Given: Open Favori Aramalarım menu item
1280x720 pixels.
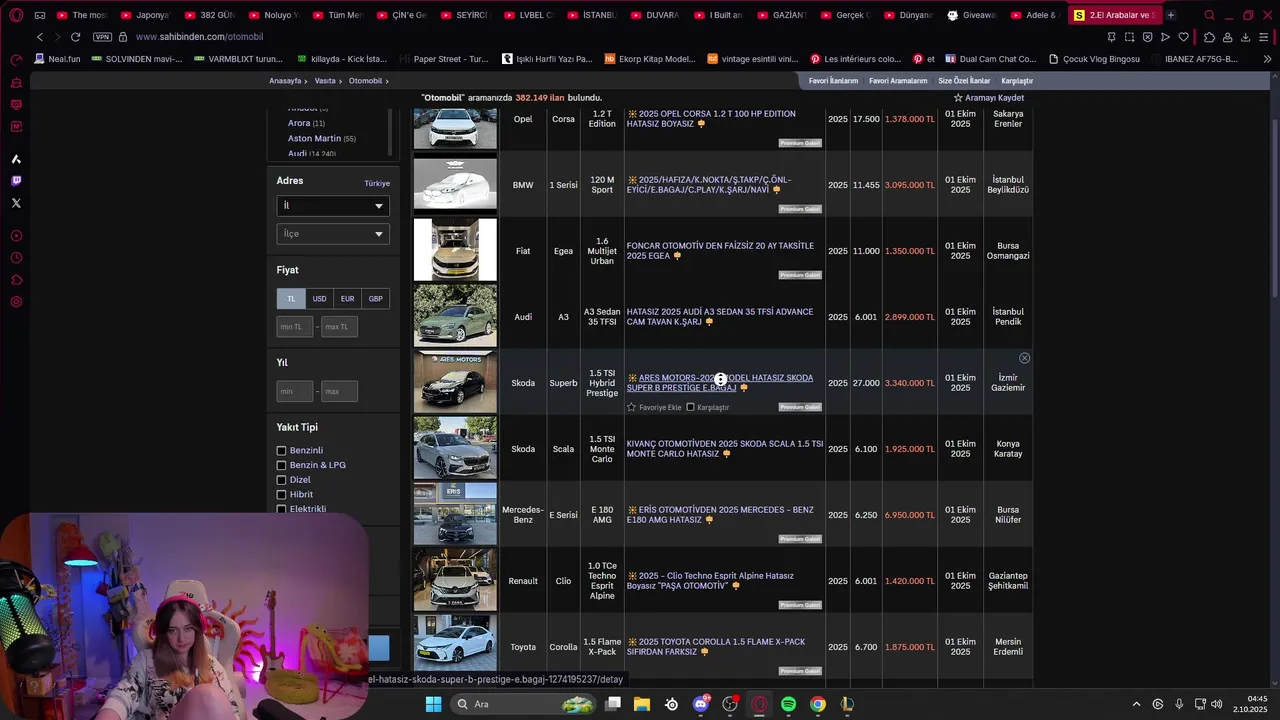Looking at the screenshot, I should [897, 81].
